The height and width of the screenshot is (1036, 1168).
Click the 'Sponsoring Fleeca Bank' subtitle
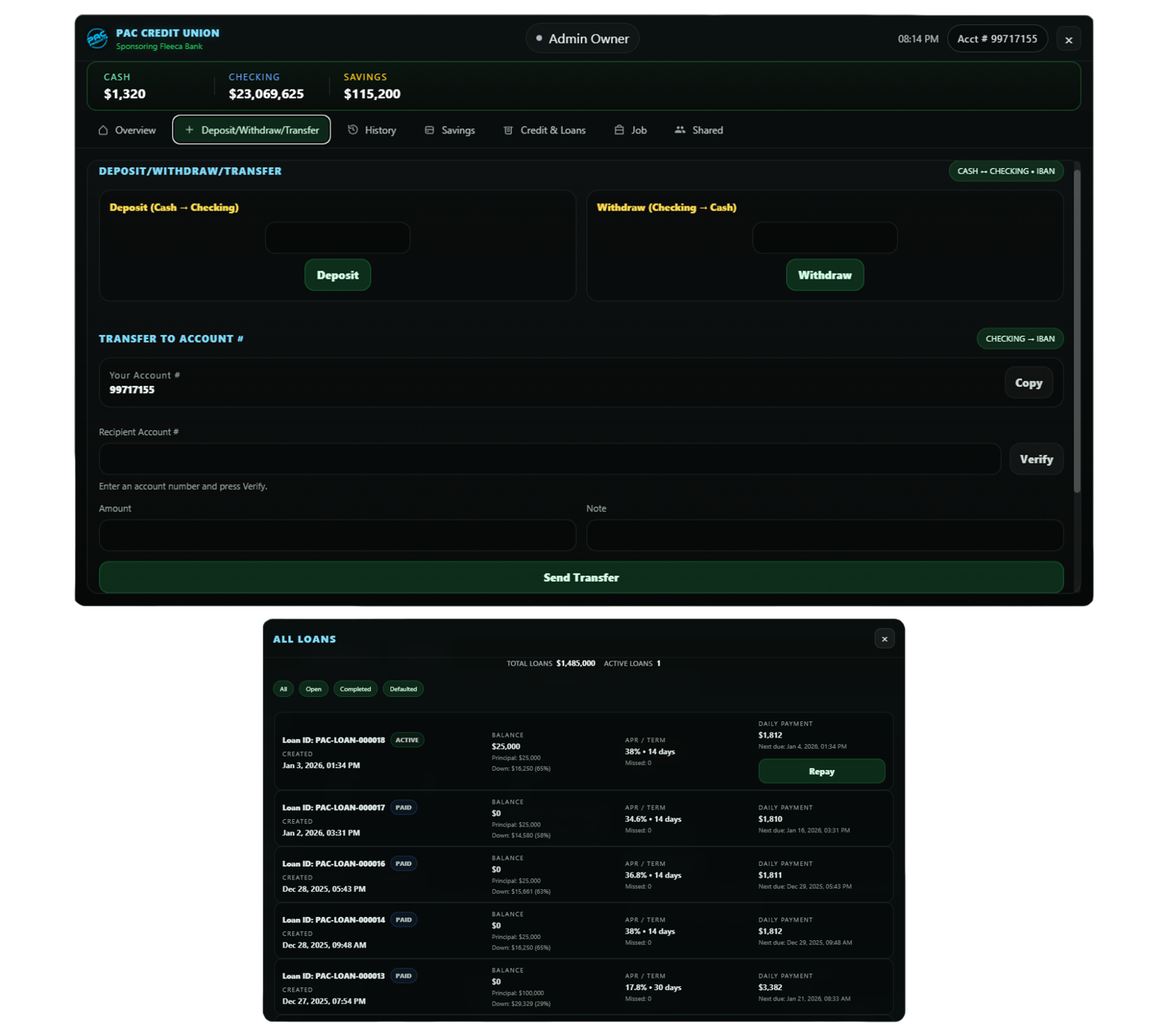click(x=159, y=47)
